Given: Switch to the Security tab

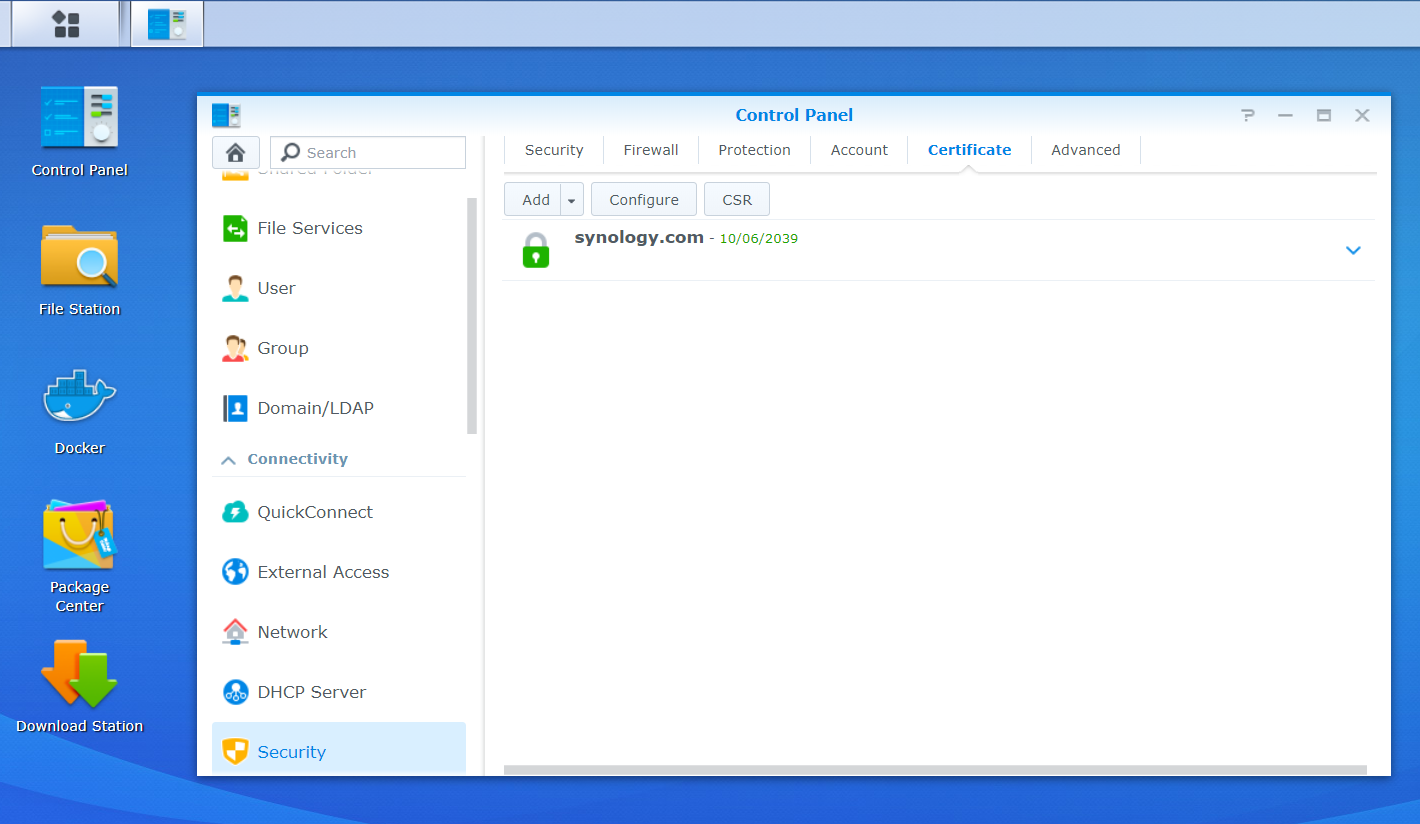Looking at the screenshot, I should pos(554,150).
